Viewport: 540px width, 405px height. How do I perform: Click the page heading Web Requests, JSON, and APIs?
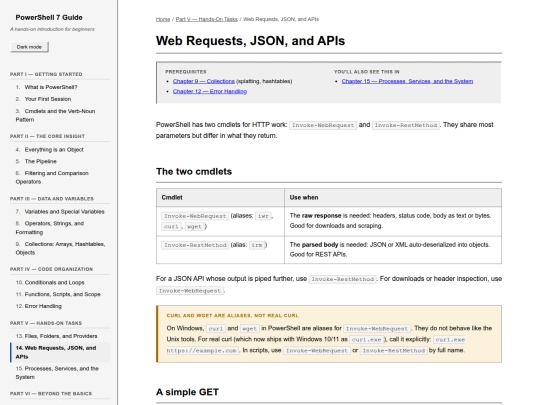tap(250, 41)
